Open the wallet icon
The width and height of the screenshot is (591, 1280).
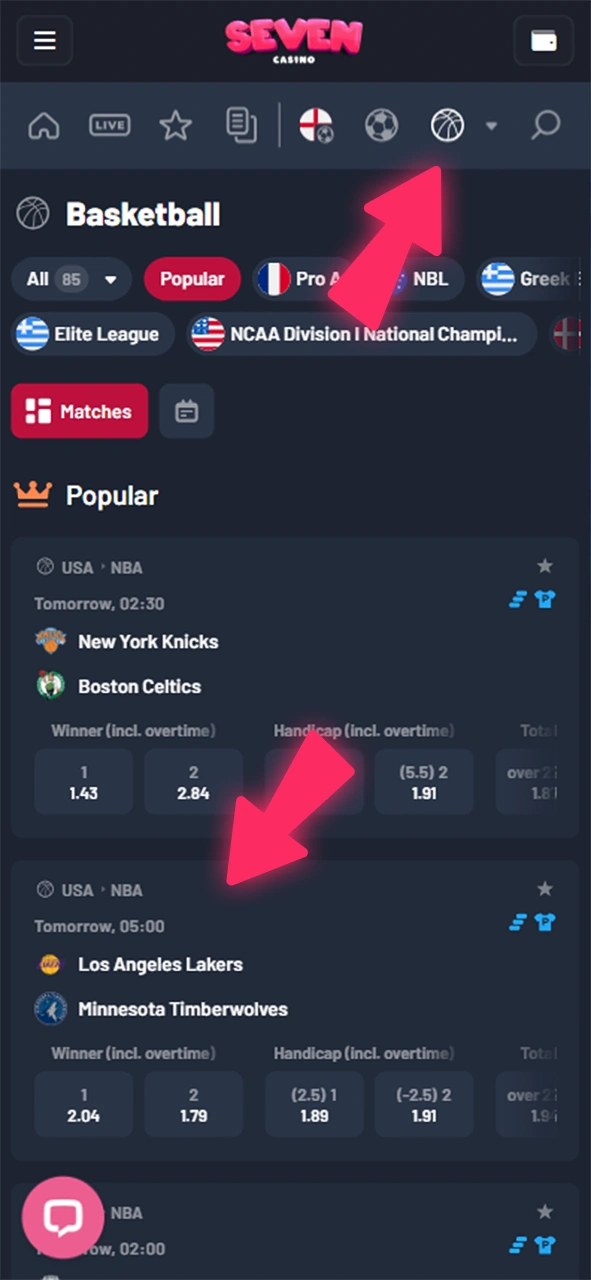coord(544,41)
